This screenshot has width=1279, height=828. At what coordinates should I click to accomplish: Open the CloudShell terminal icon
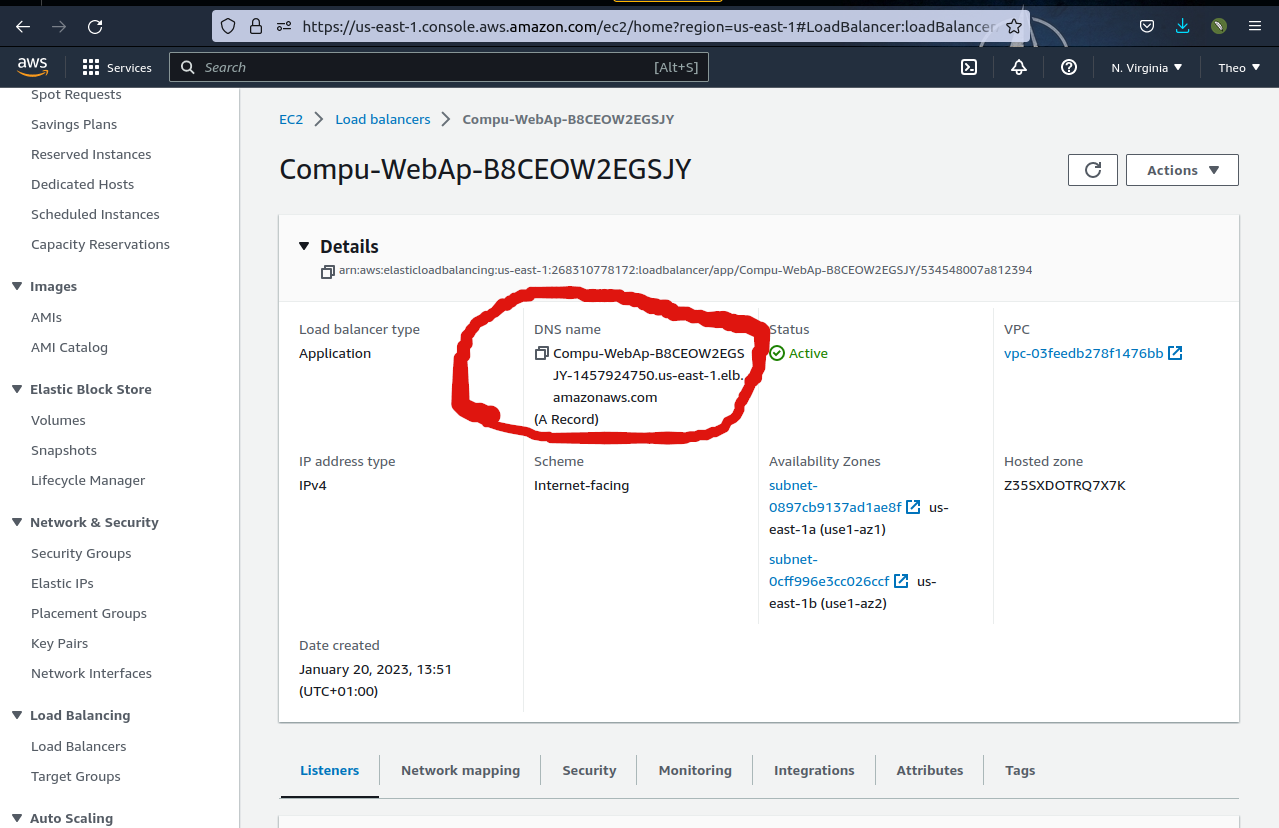[968, 67]
